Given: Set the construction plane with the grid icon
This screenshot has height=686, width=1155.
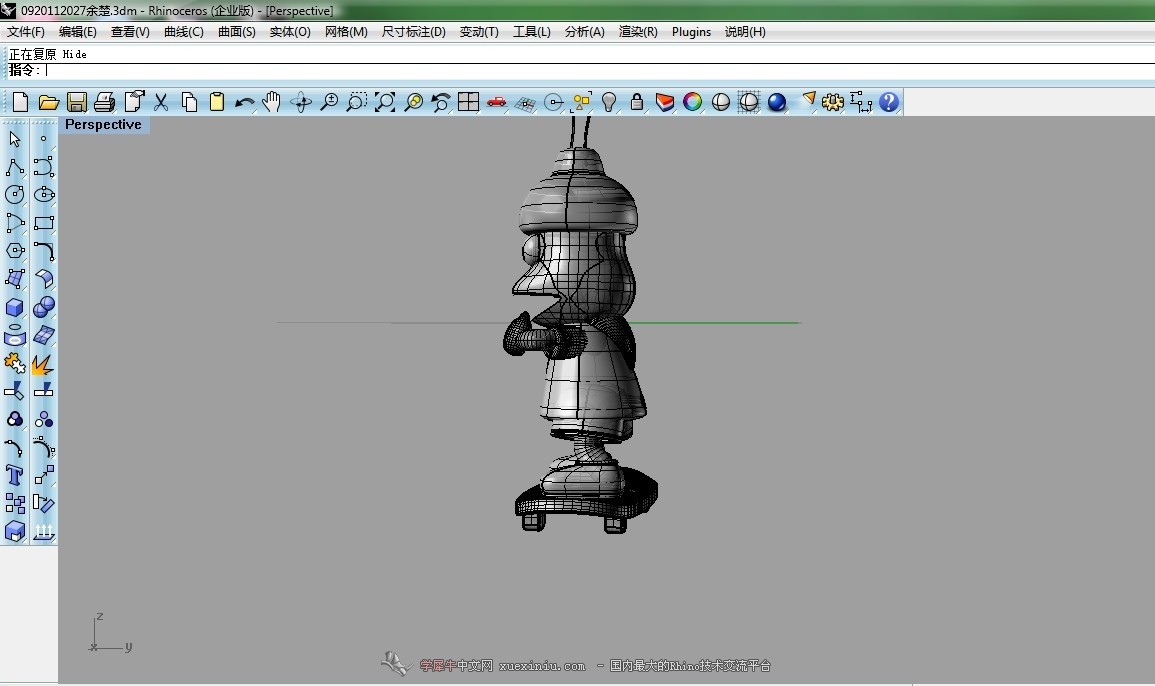Looking at the screenshot, I should click(x=525, y=102).
